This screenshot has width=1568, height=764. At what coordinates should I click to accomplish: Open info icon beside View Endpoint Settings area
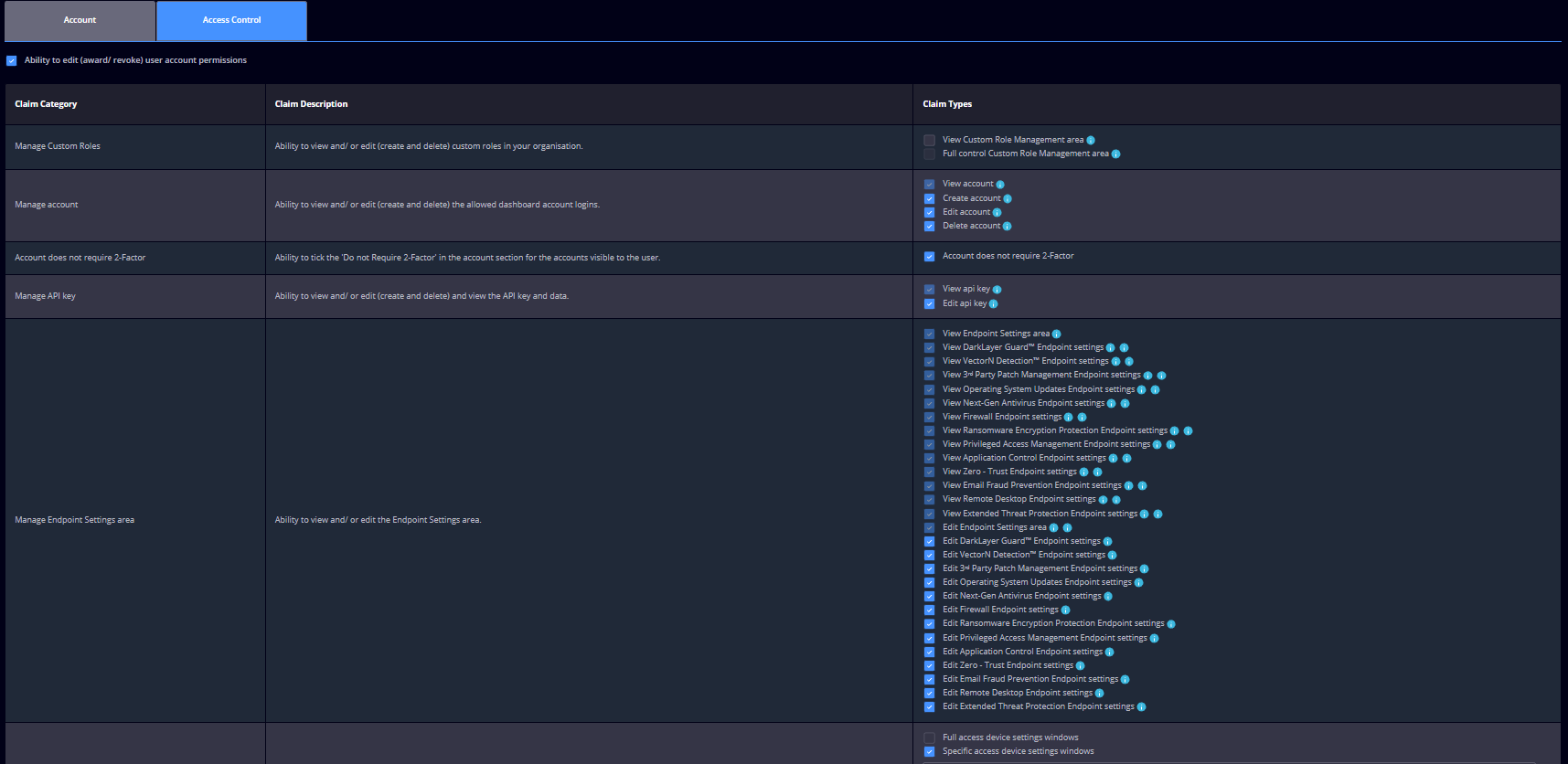click(x=1056, y=334)
